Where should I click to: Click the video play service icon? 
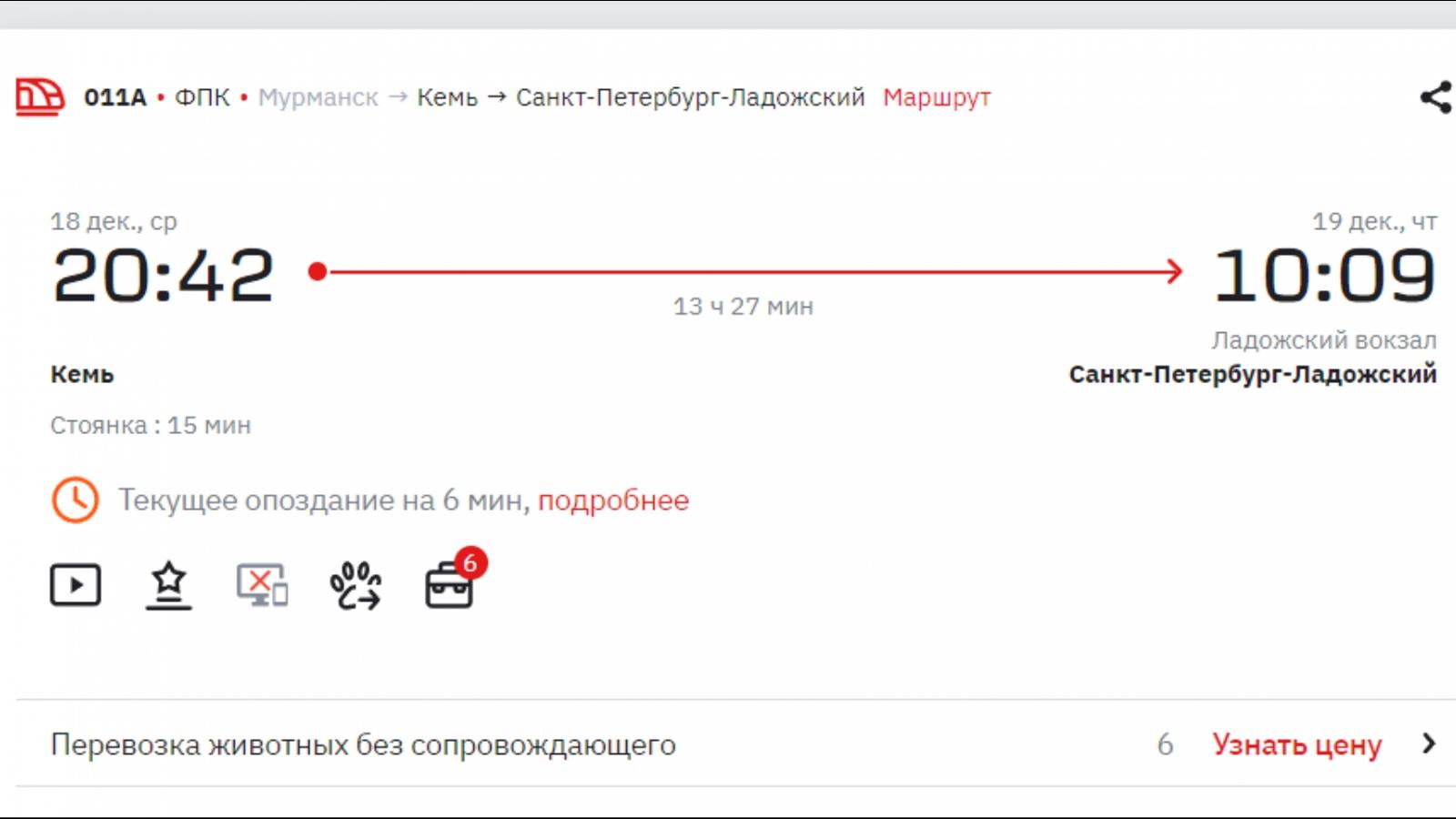point(75,585)
